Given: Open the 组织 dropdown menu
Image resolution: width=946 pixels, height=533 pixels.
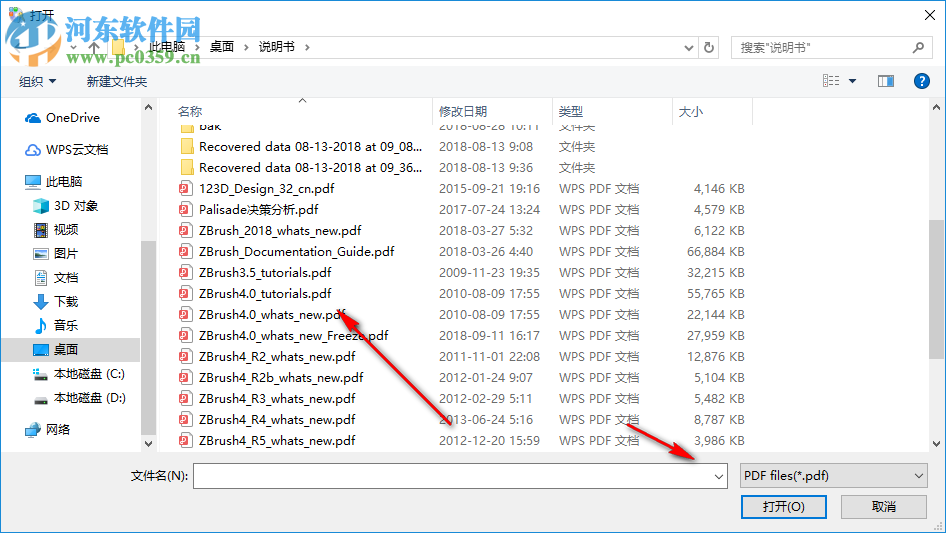Looking at the screenshot, I should pos(37,81).
